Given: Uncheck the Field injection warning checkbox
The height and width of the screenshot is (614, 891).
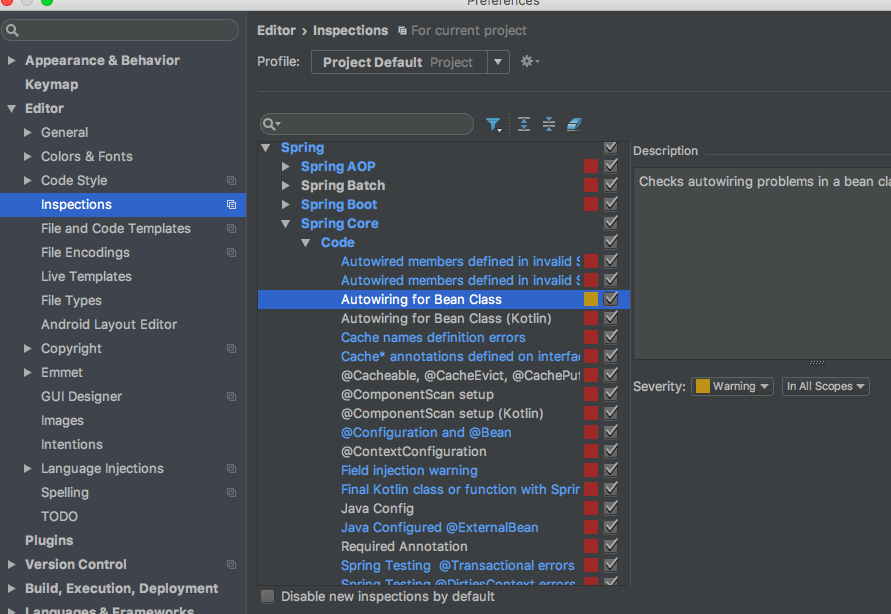Looking at the screenshot, I should point(611,470).
